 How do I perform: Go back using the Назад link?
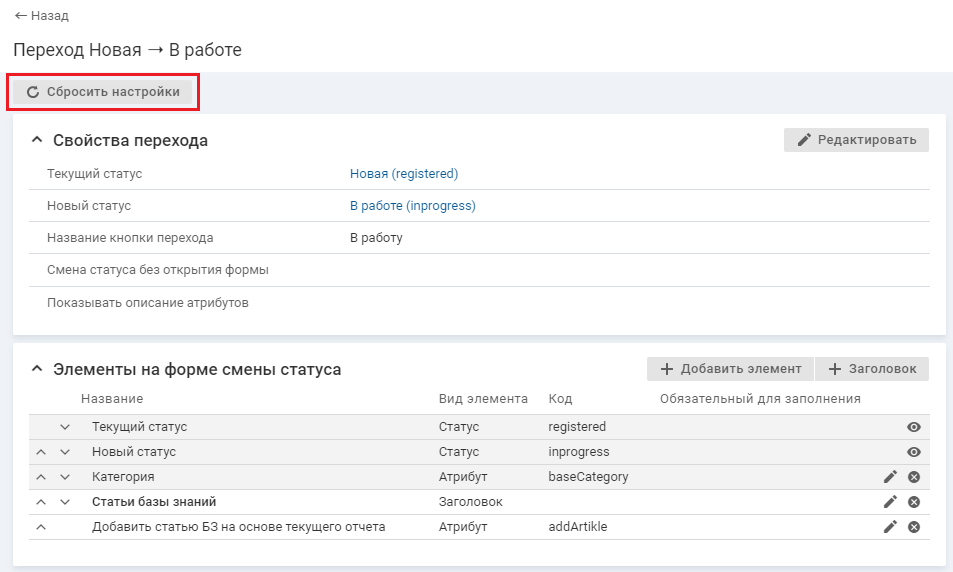tap(42, 16)
